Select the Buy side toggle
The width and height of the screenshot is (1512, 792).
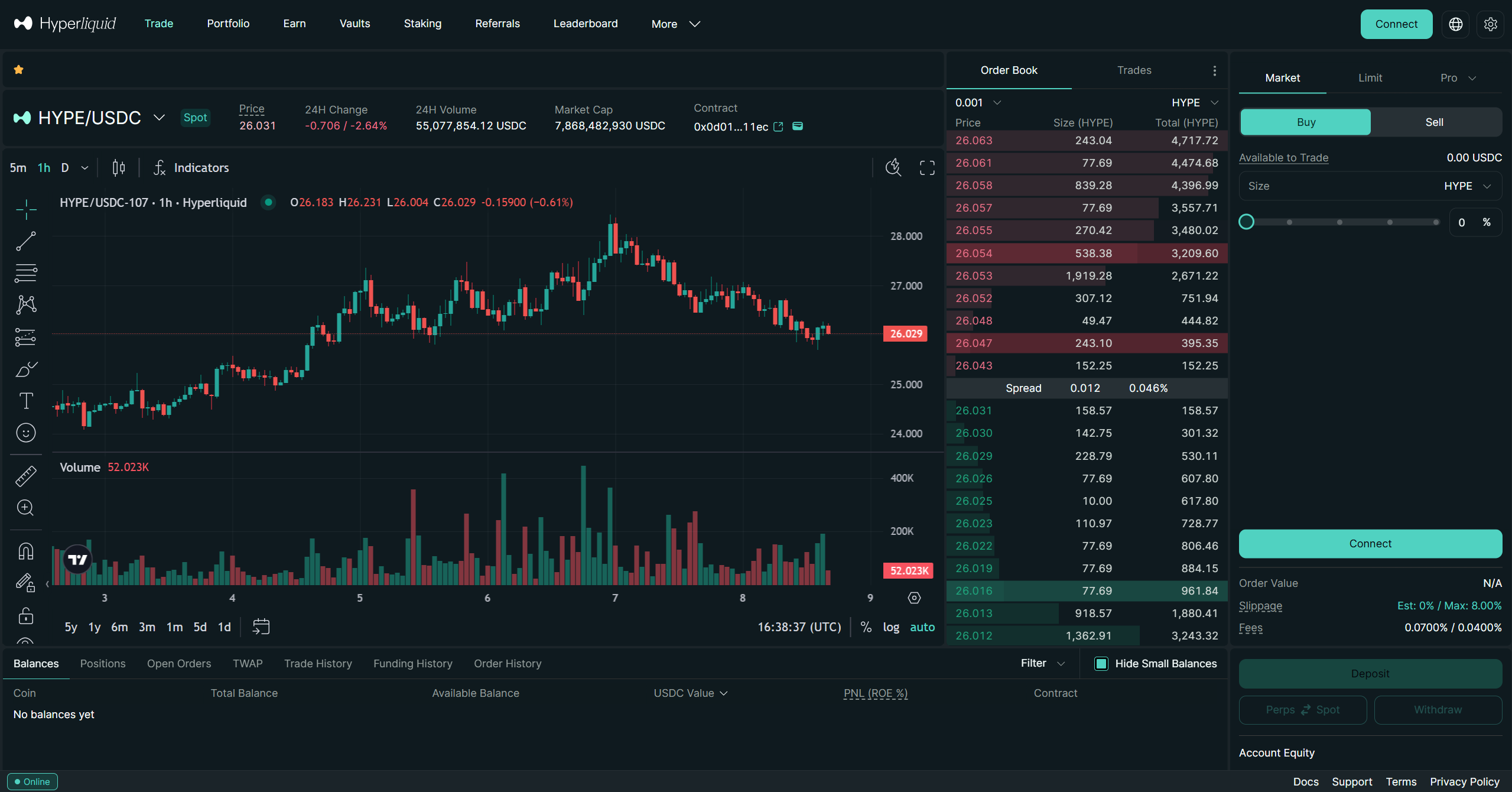coord(1306,122)
